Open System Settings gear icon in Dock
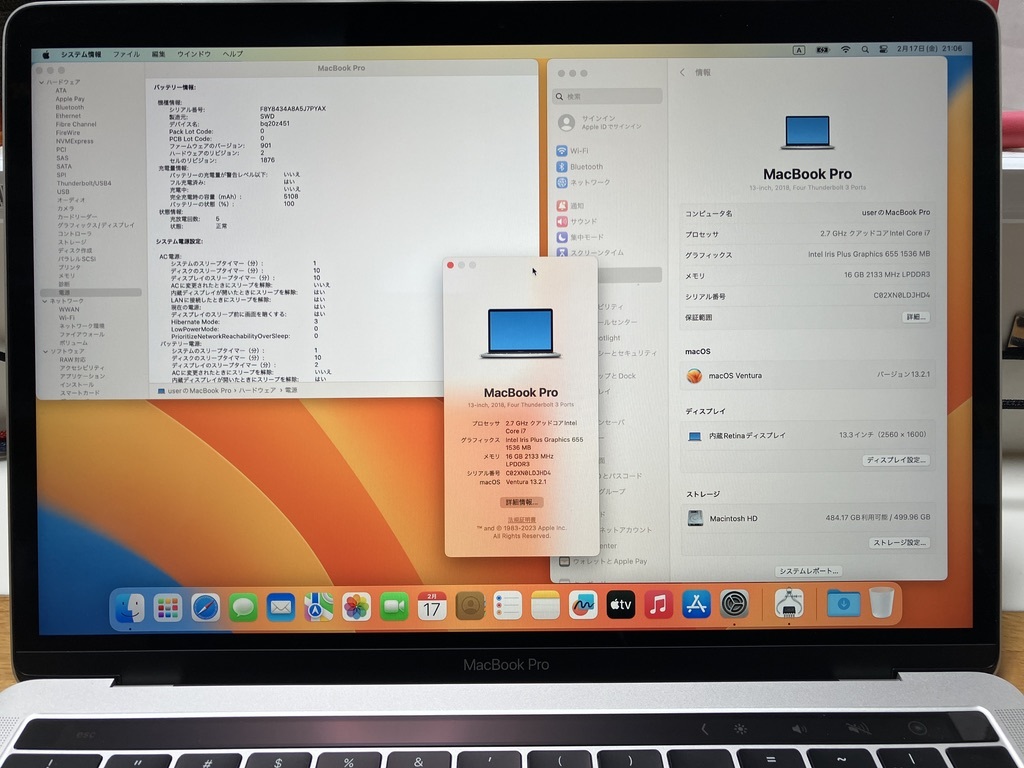1024x768 pixels. tap(734, 604)
